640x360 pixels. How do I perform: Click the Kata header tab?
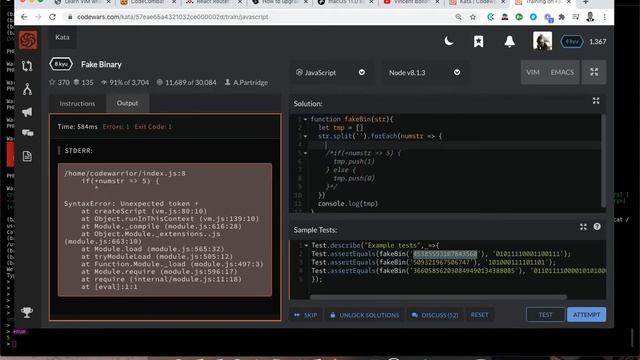(62, 37)
